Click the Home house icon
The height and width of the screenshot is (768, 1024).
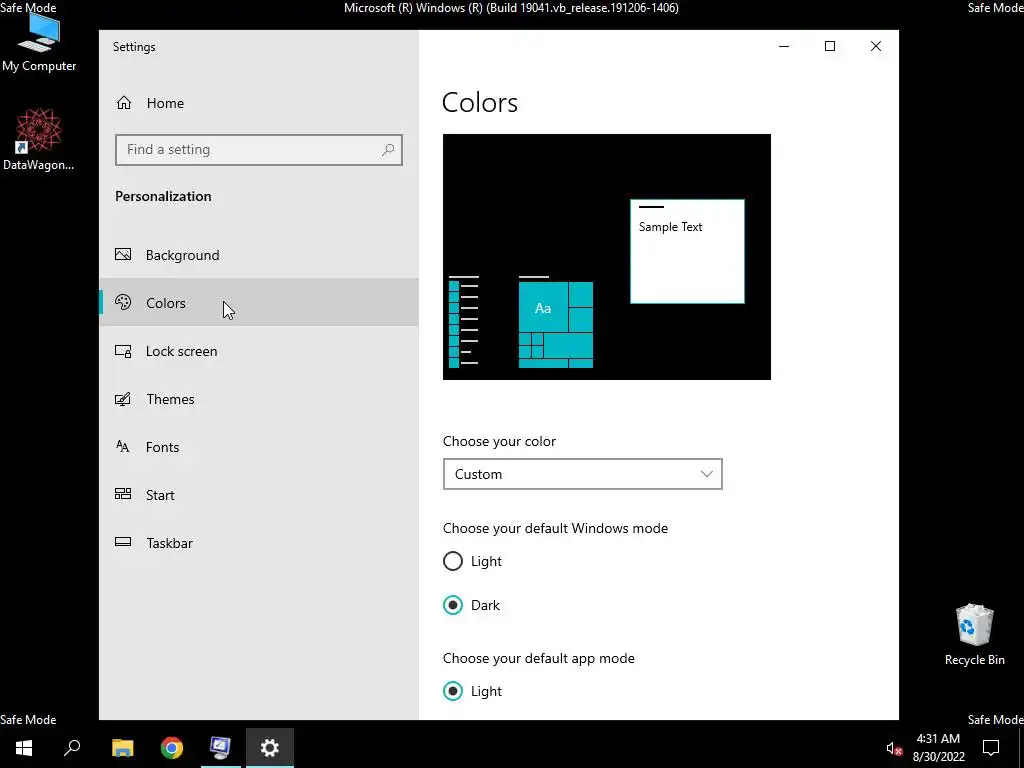click(x=123, y=103)
